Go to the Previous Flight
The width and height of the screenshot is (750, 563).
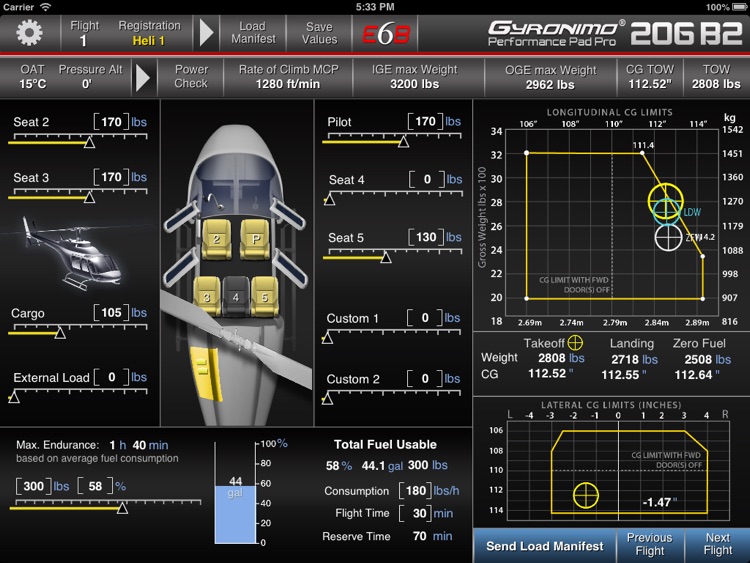tap(650, 544)
